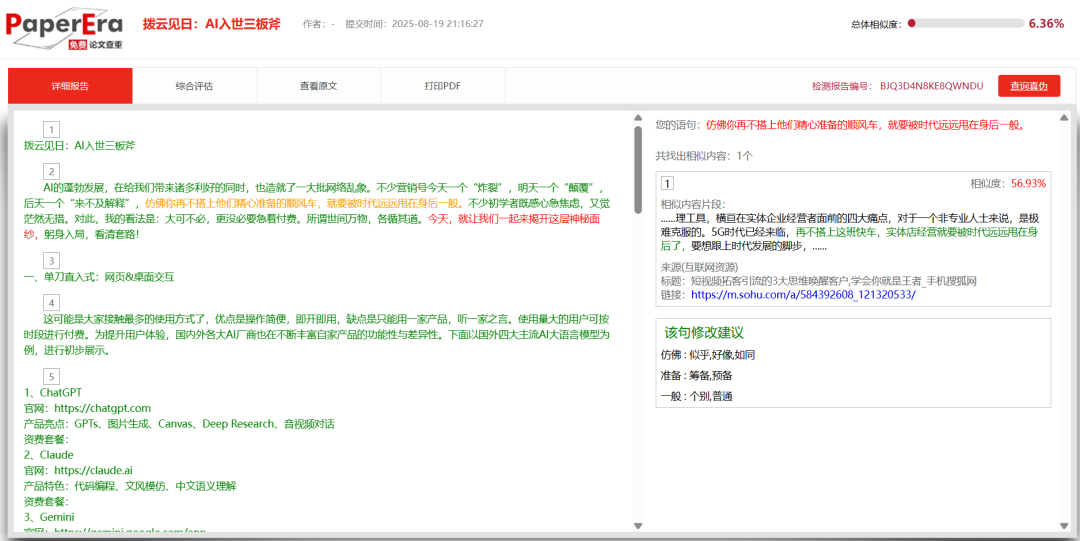Switch to the 详细报告 tab
The width and height of the screenshot is (1080, 541).
tap(70, 86)
